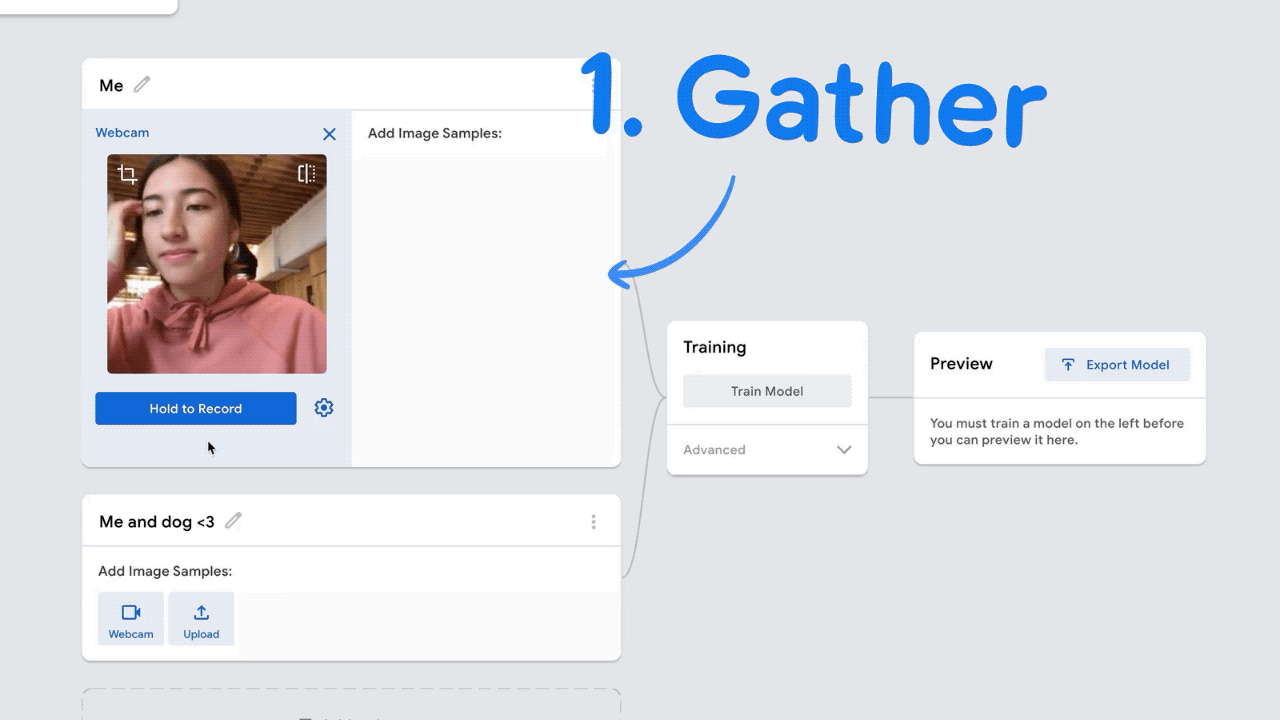This screenshot has width=1280, height=720.
Task: Click the Me class name text
Action: [x=111, y=86]
